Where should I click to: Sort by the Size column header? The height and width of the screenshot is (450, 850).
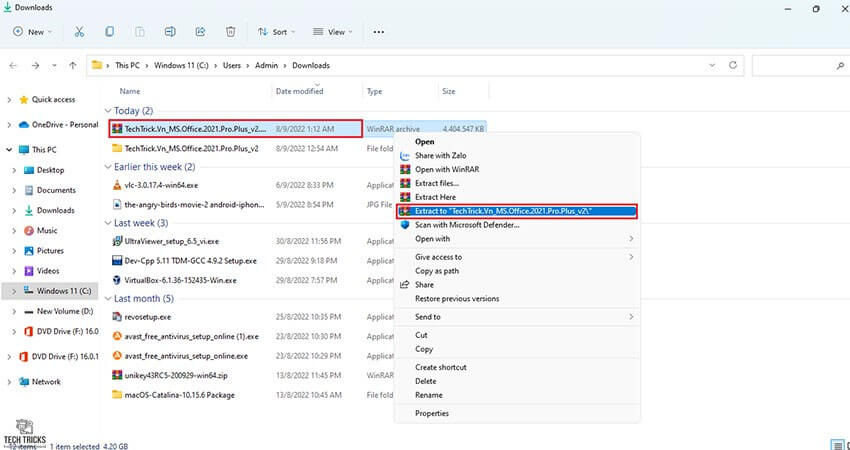[x=449, y=91]
